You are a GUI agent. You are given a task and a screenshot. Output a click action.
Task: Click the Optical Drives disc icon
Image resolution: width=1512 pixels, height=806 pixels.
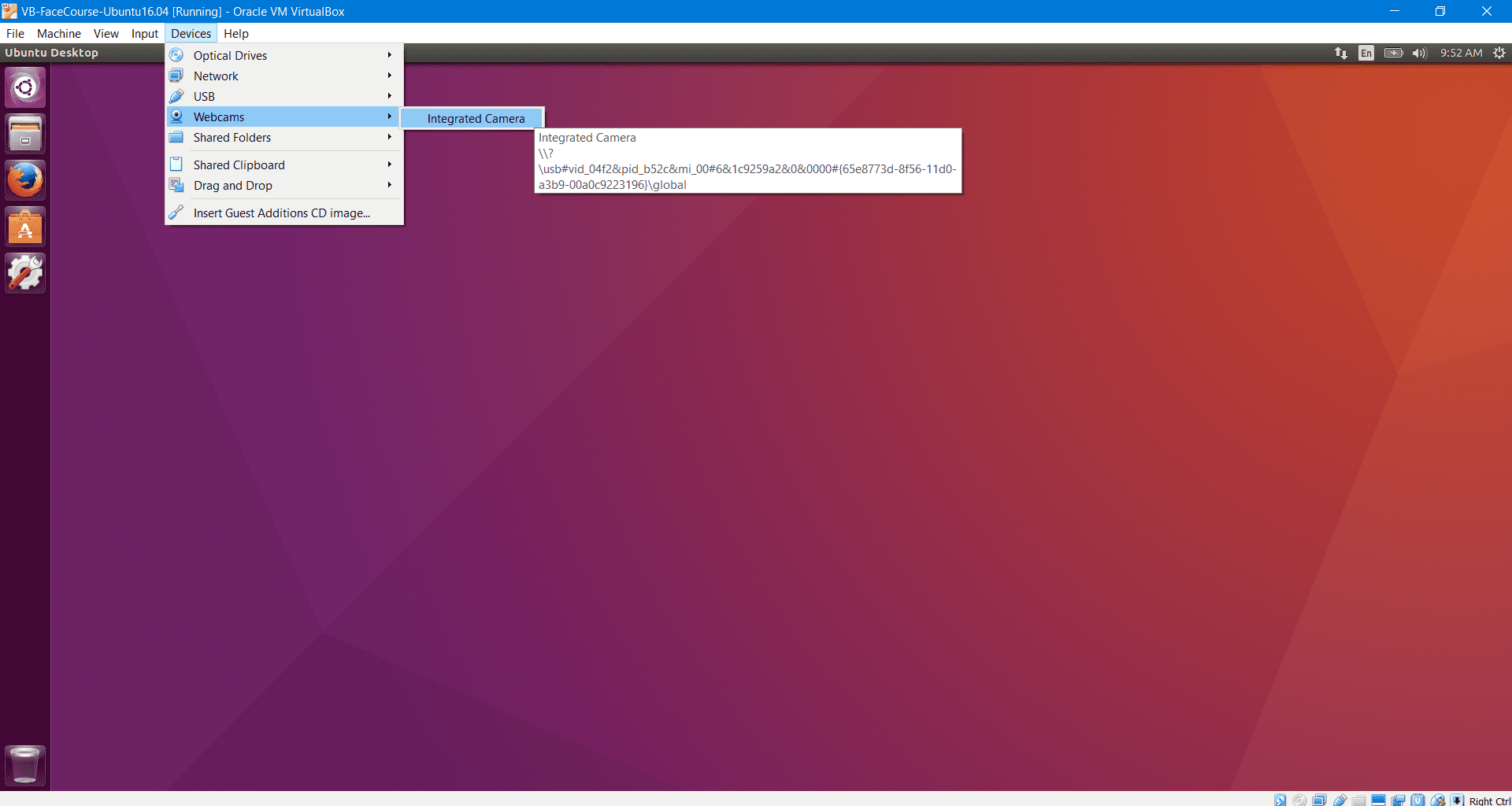click(x=176, y=55)
